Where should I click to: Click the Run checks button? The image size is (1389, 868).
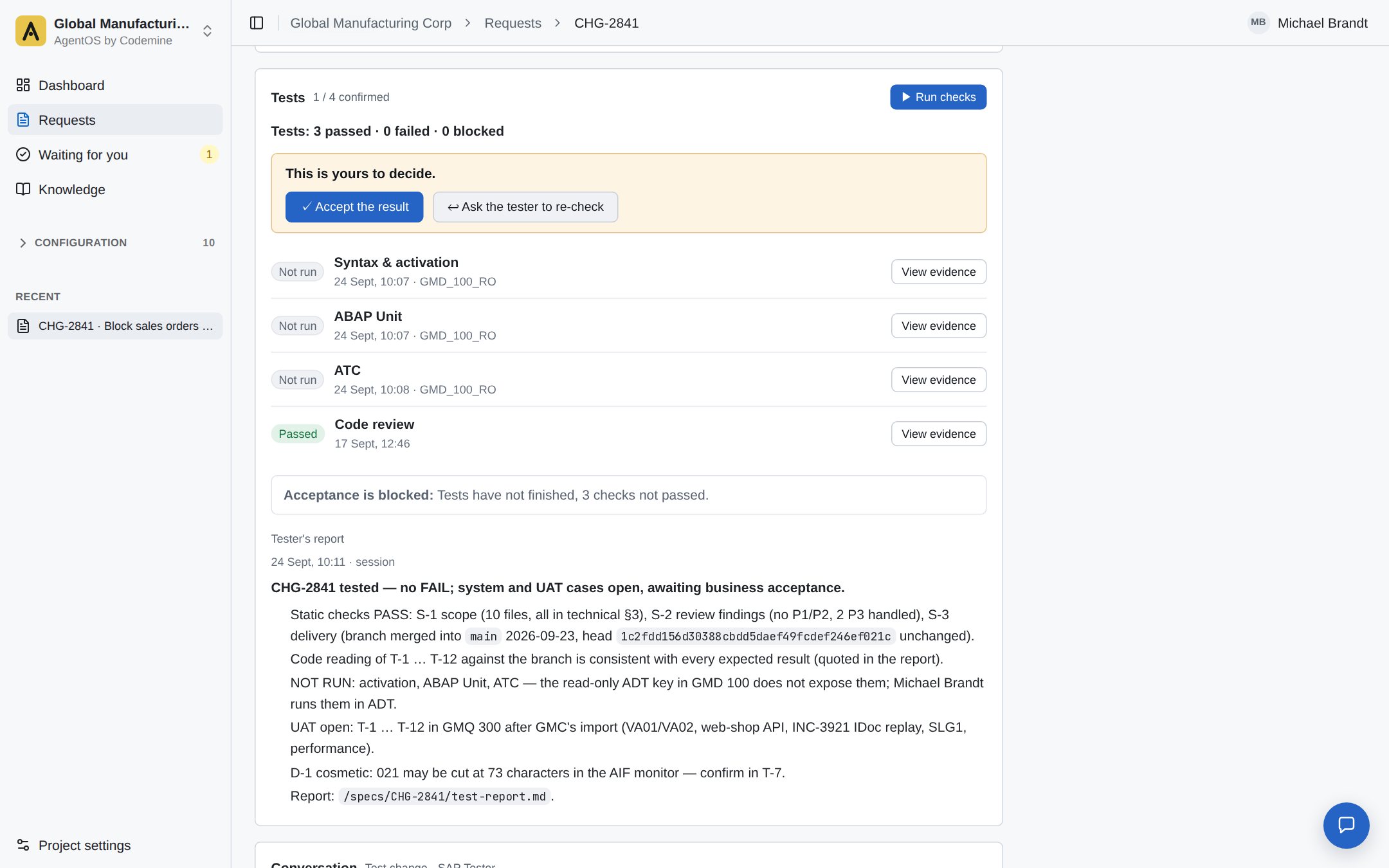(x=938, y=97)
